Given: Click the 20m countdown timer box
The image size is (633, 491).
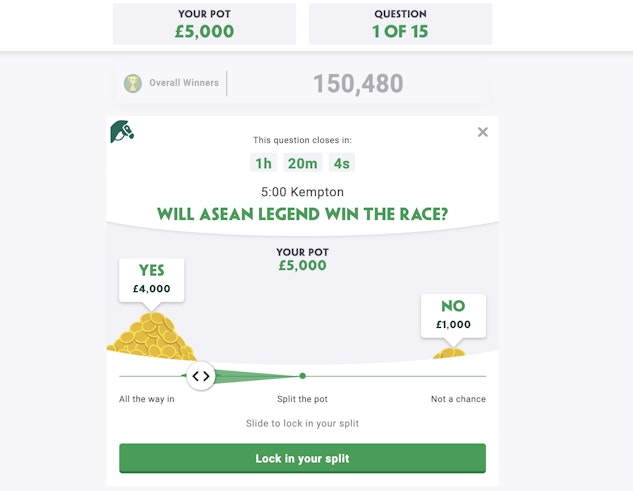Looking at the screenshot, I should coord(303,163).
